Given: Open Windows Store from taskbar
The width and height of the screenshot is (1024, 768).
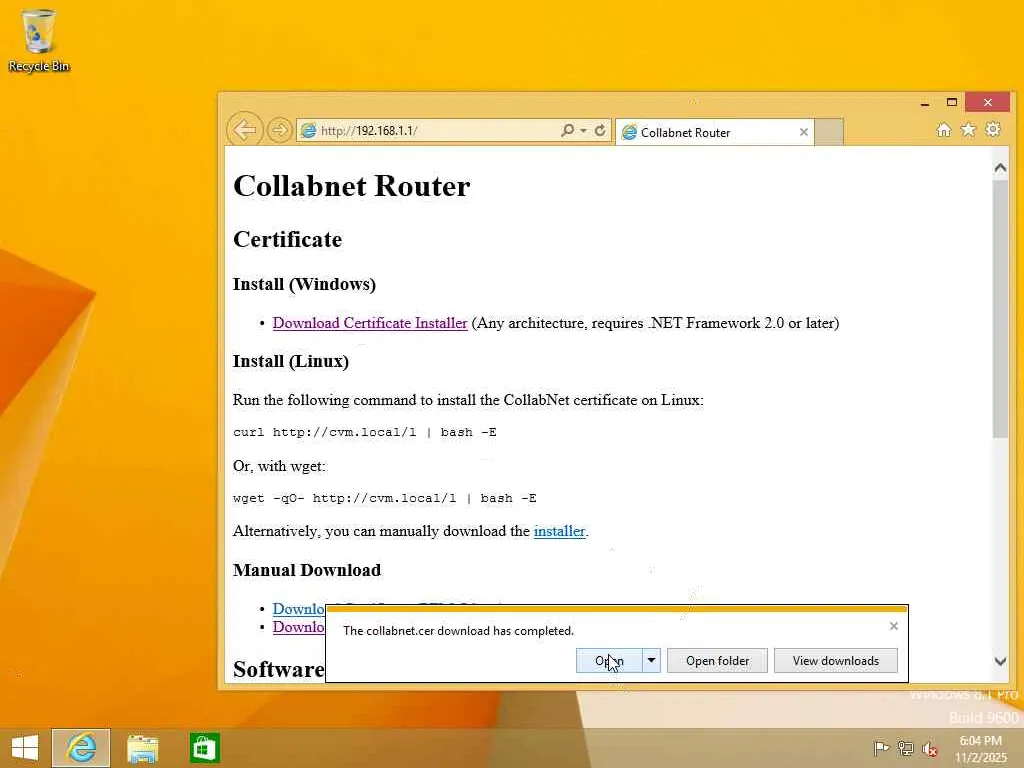Looking at the screenshot, I should pos(204,748).
